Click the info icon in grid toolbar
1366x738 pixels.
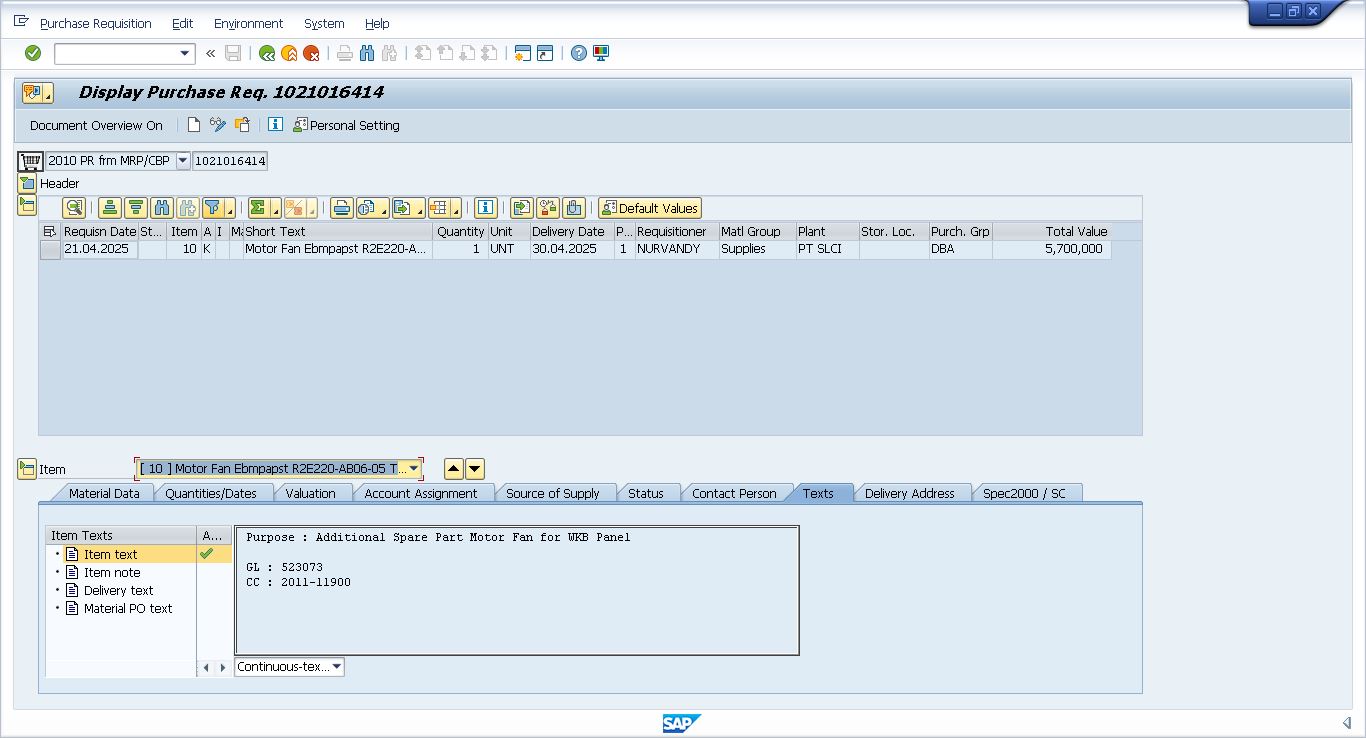[486, 208]
